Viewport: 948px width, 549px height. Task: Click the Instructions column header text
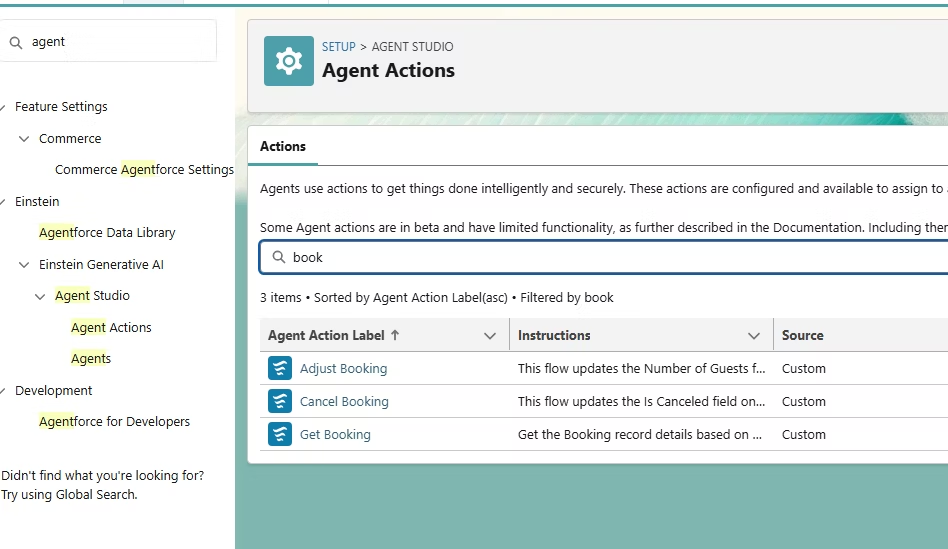(x=554, y=335)
